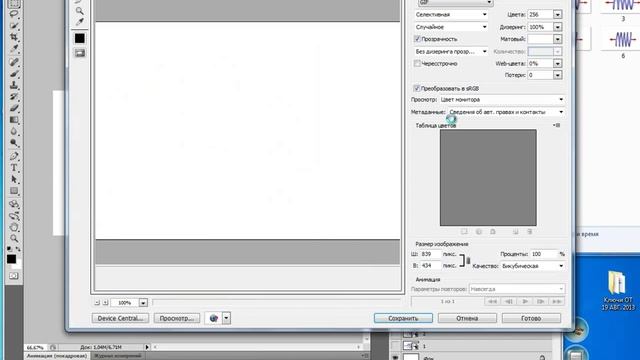Select the Path Selection tool
Viewport: 640px width, 360px height.
[x=14, y=179]
